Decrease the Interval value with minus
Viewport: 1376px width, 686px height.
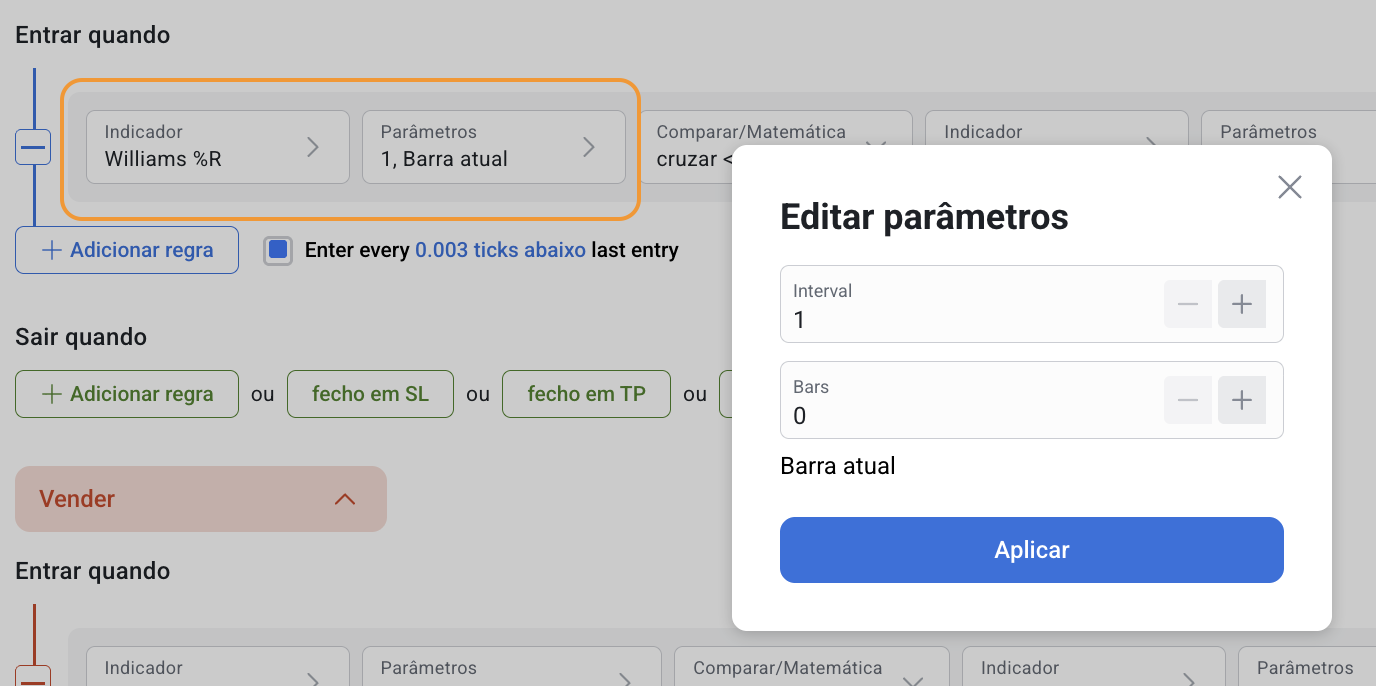(1188, 304)
